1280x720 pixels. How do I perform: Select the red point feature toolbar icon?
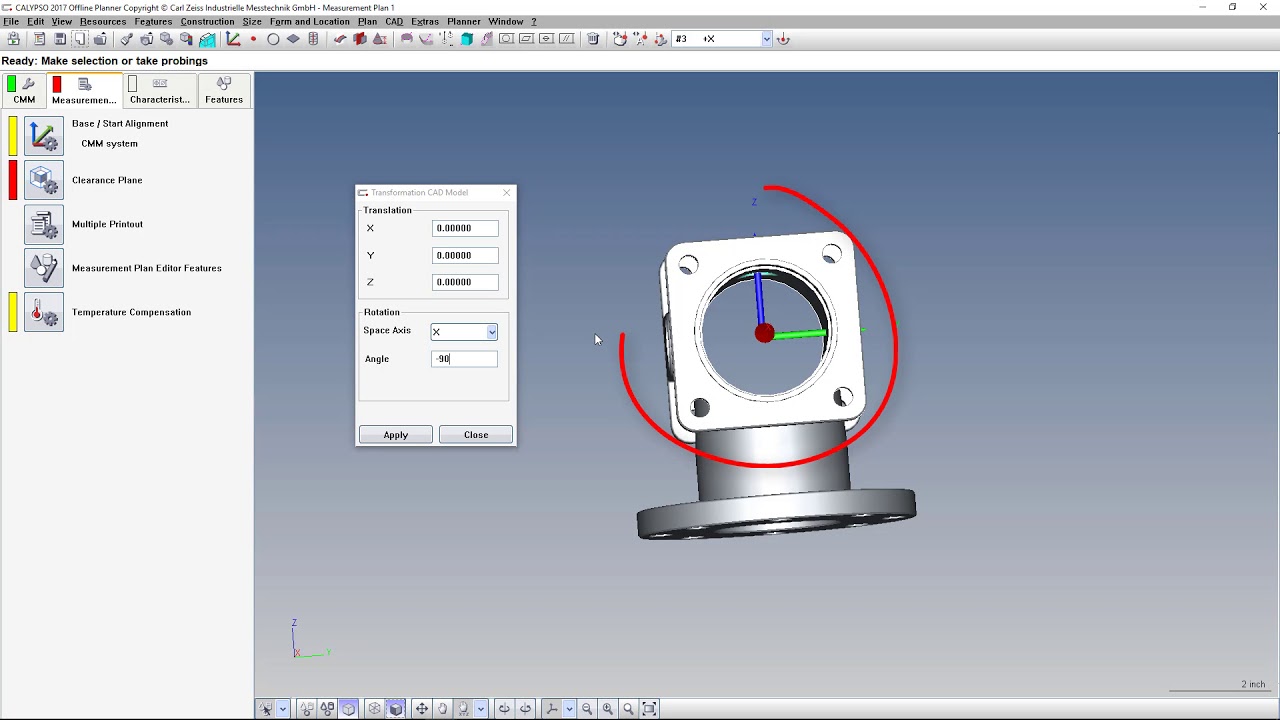[253, 39]
